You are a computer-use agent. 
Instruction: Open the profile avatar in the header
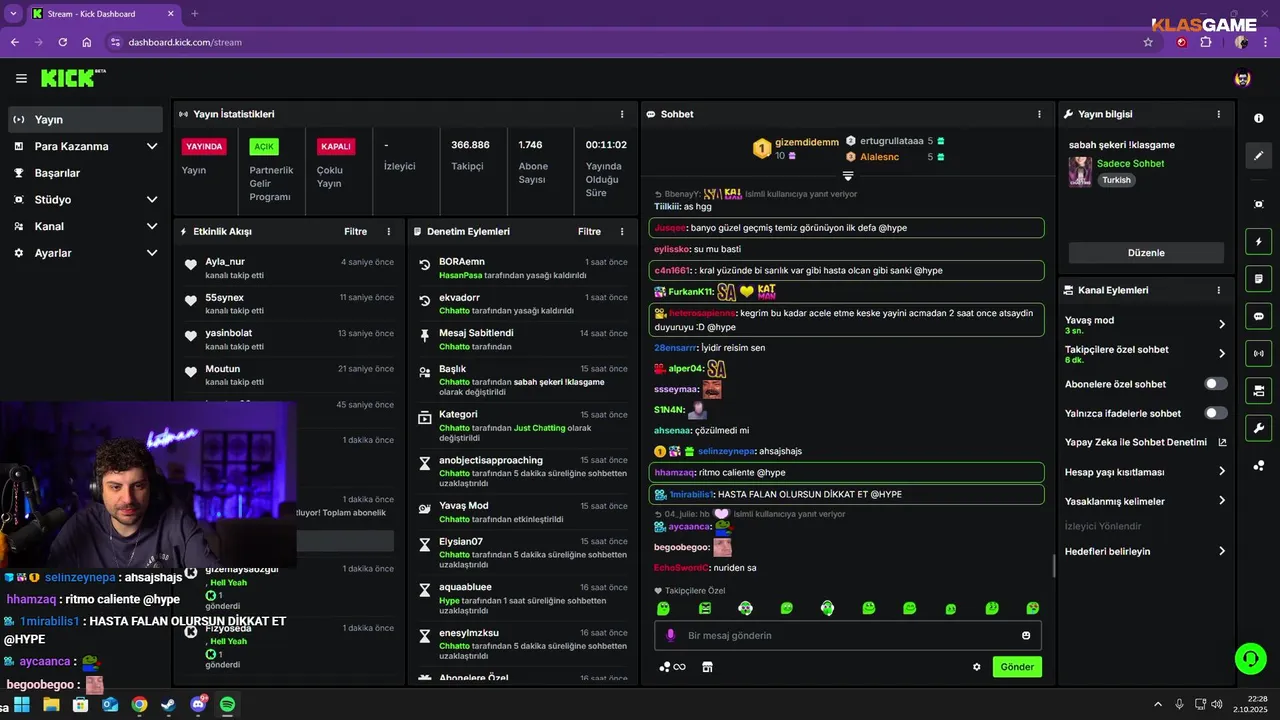[1242, 78]
